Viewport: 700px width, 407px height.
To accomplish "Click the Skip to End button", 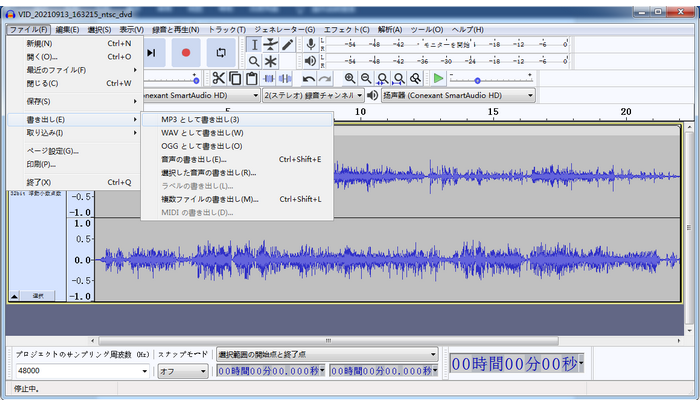I will click(151, 52).
